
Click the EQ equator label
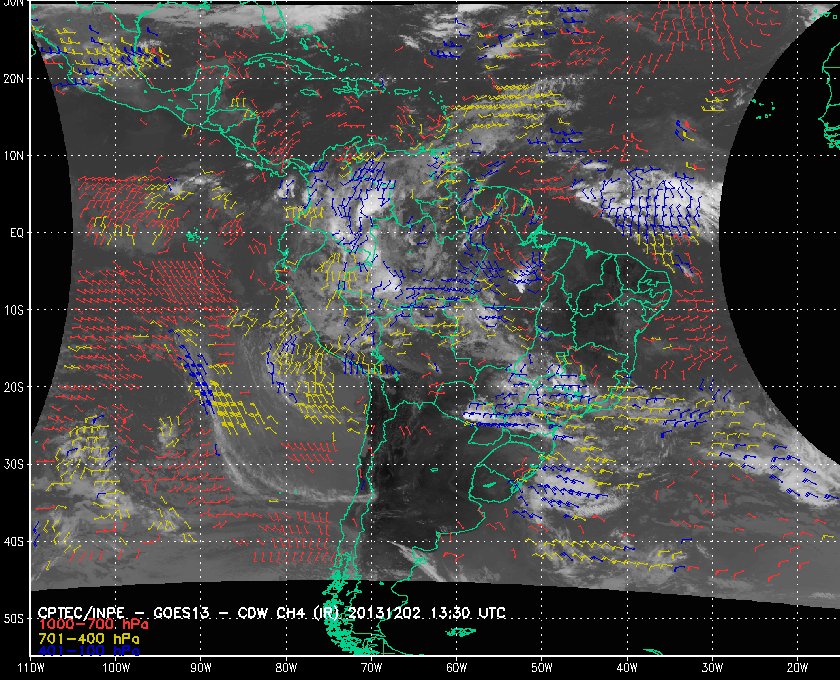17,233
